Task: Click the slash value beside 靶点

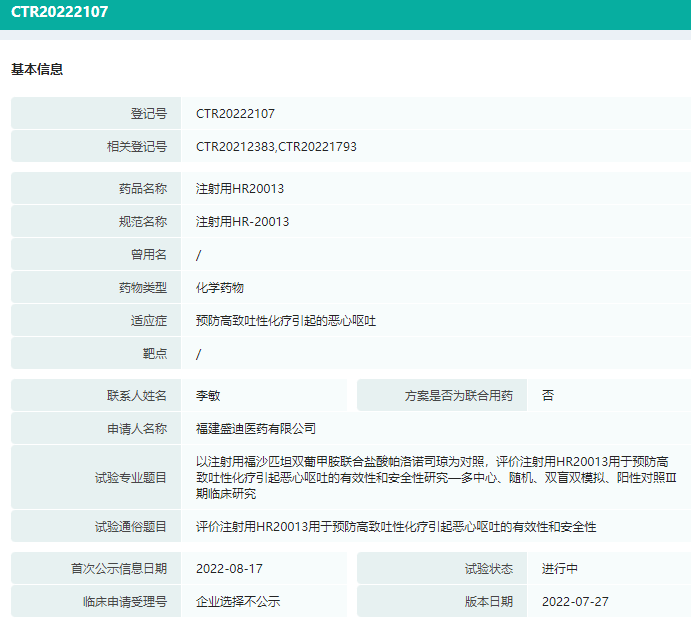Action: pyautogui.click(x=199, y=354)
